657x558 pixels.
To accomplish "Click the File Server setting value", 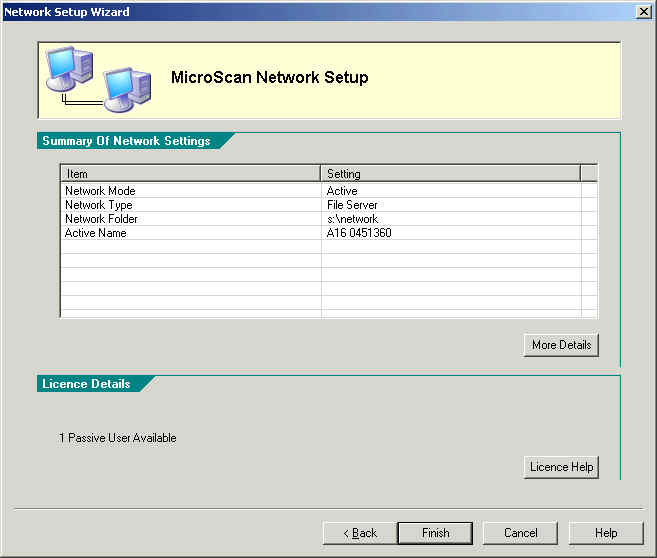I will coord(352,205).
